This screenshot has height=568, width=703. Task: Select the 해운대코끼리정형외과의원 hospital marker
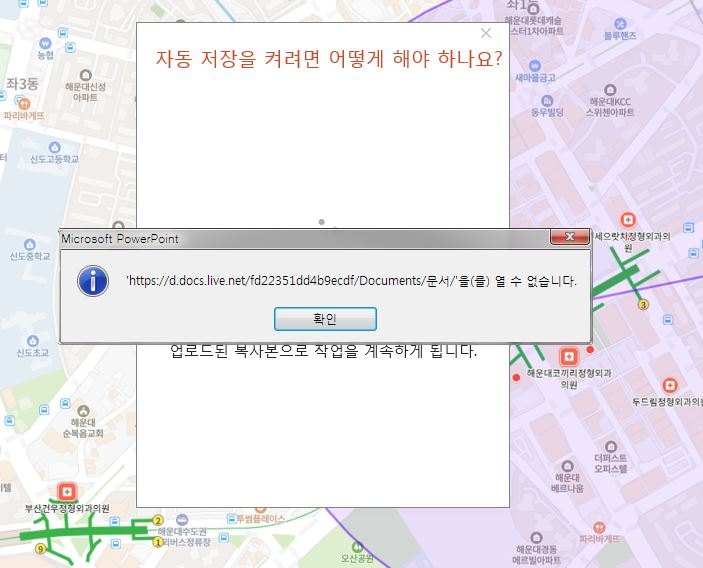click(x=568, y=357)
